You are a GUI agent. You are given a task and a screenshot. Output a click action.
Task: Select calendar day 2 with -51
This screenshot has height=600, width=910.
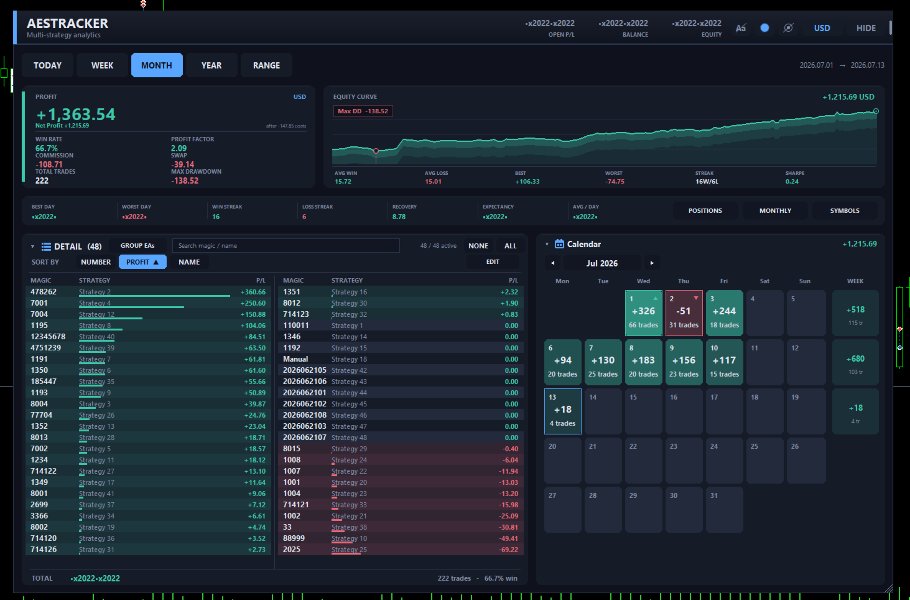[684, 313]
